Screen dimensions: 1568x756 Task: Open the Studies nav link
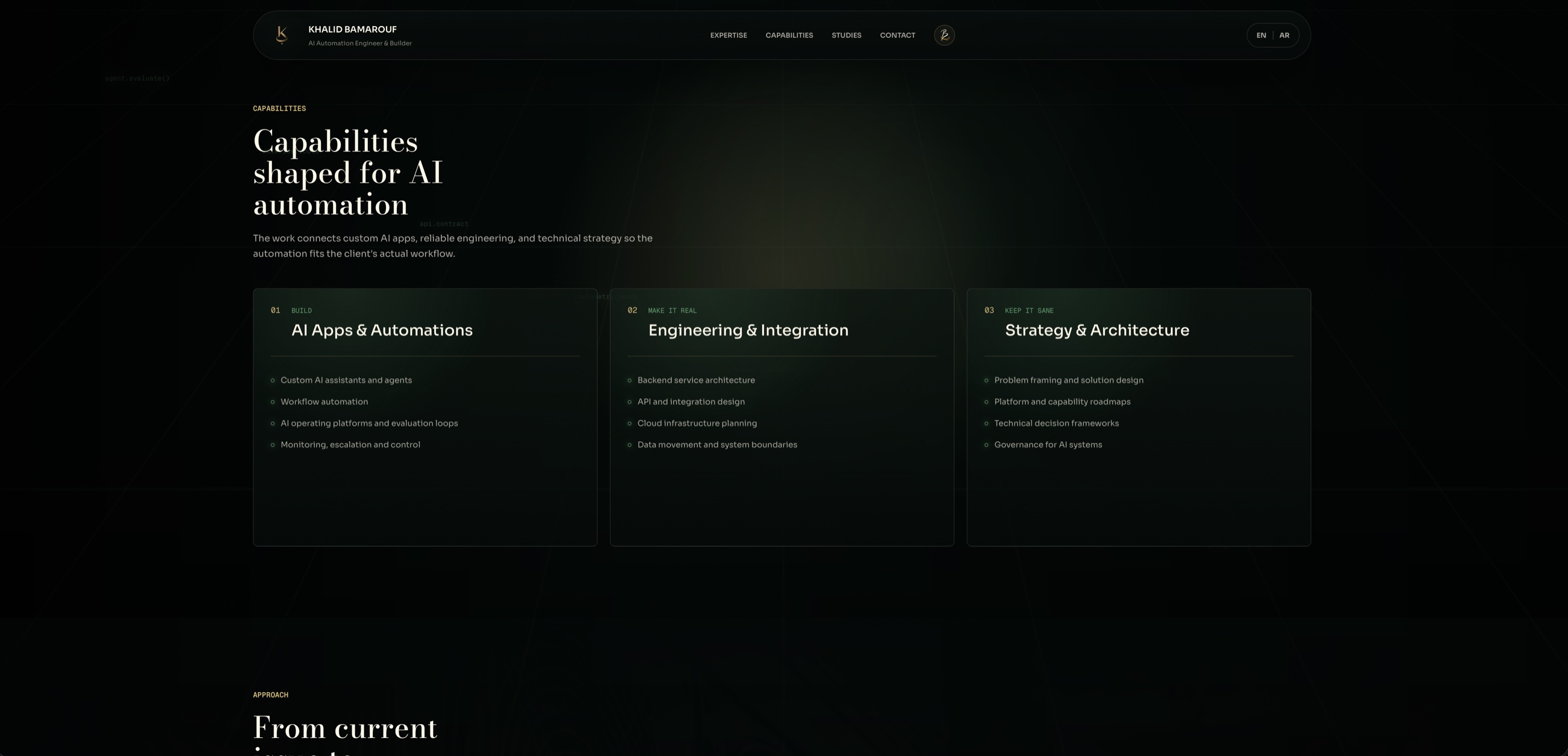[x=846, y=36]
